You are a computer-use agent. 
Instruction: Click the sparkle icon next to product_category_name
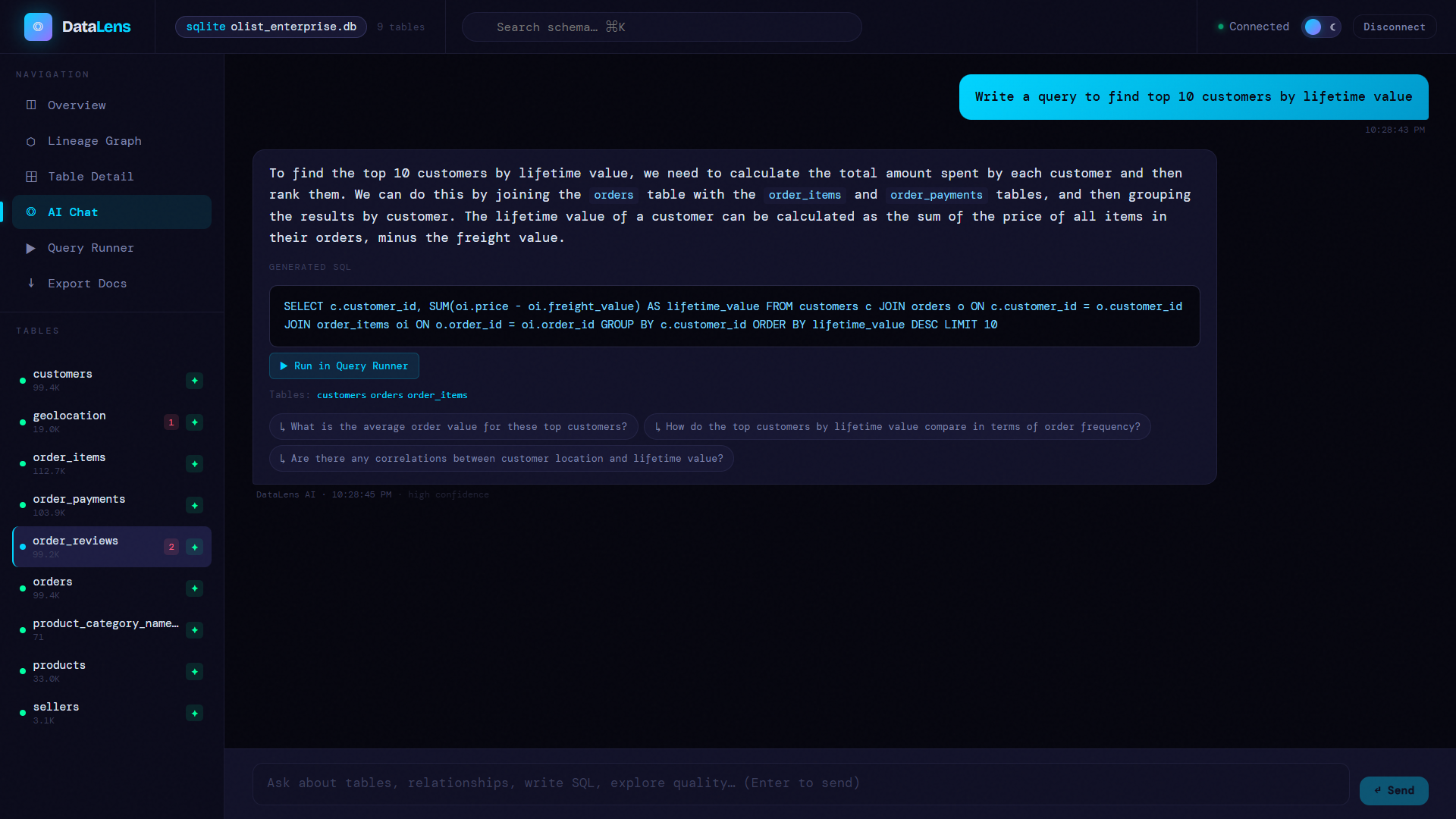[195, 630]
